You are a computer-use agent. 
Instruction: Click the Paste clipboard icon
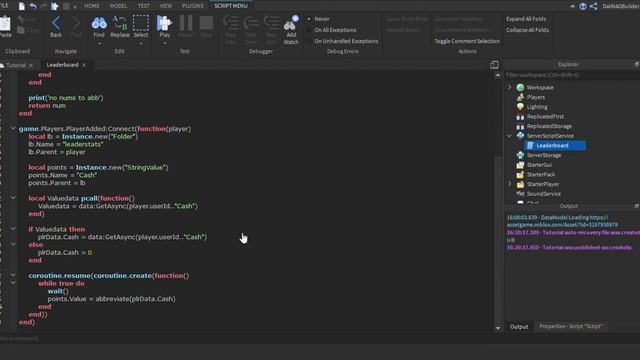click(x=5, y=23)
